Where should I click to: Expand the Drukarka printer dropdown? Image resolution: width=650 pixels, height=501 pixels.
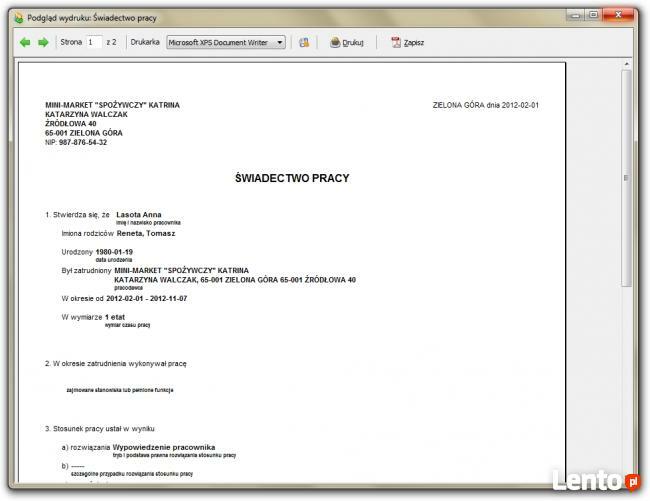point(279,43)
